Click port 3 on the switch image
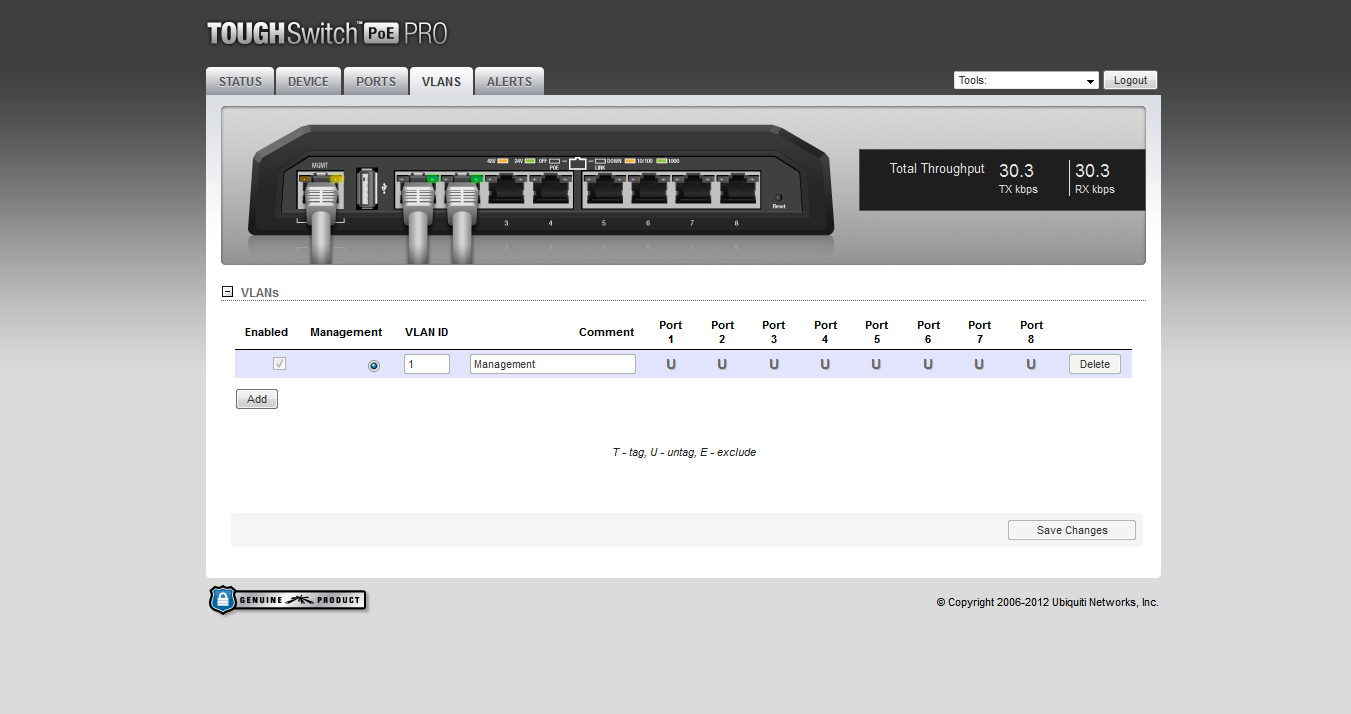The height and width of the screenshot is (714, 1351). click(x=506, y=189)
